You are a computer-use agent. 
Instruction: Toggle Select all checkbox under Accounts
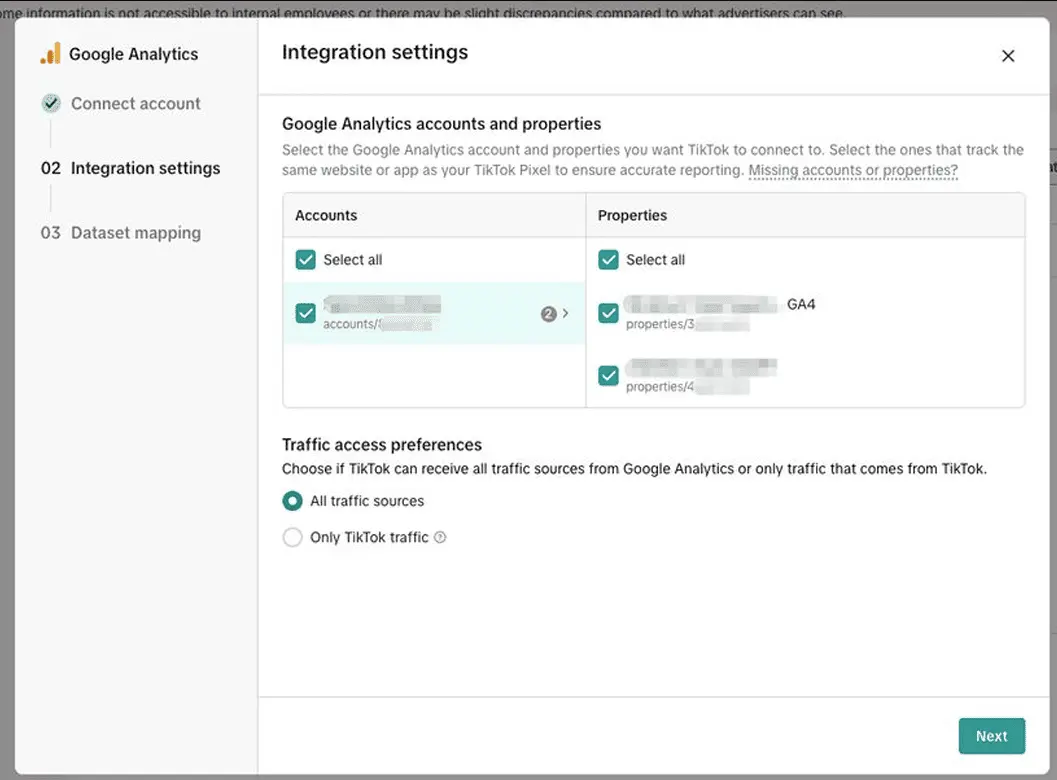point(305,260)
